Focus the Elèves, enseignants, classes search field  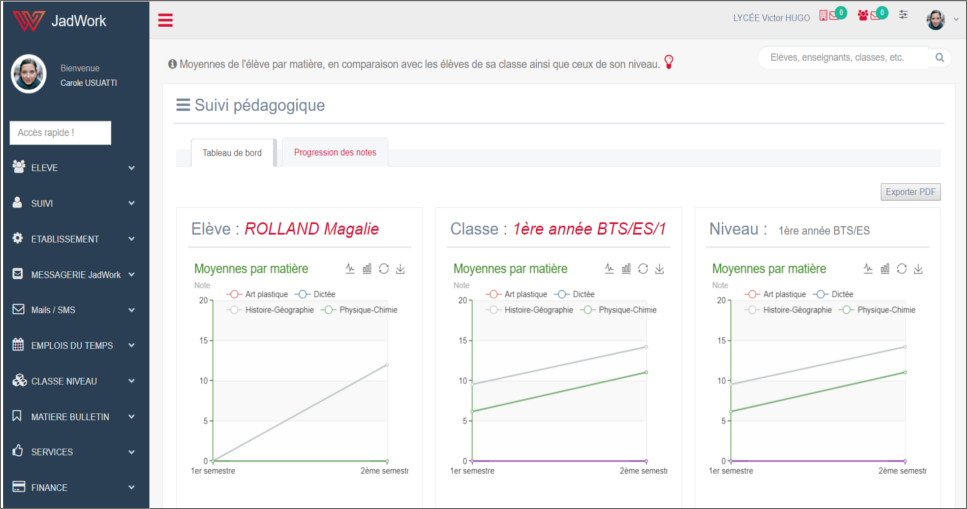pos(843,57)
